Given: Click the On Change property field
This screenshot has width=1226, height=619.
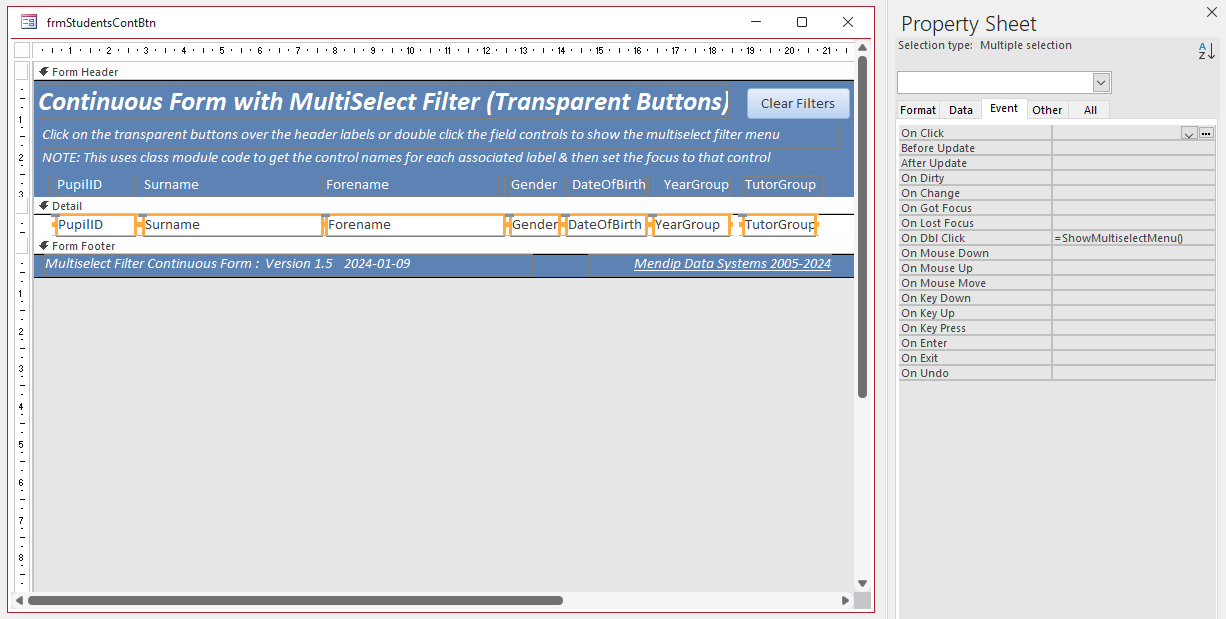Looking at the screenshot, I should point(1134,193).
